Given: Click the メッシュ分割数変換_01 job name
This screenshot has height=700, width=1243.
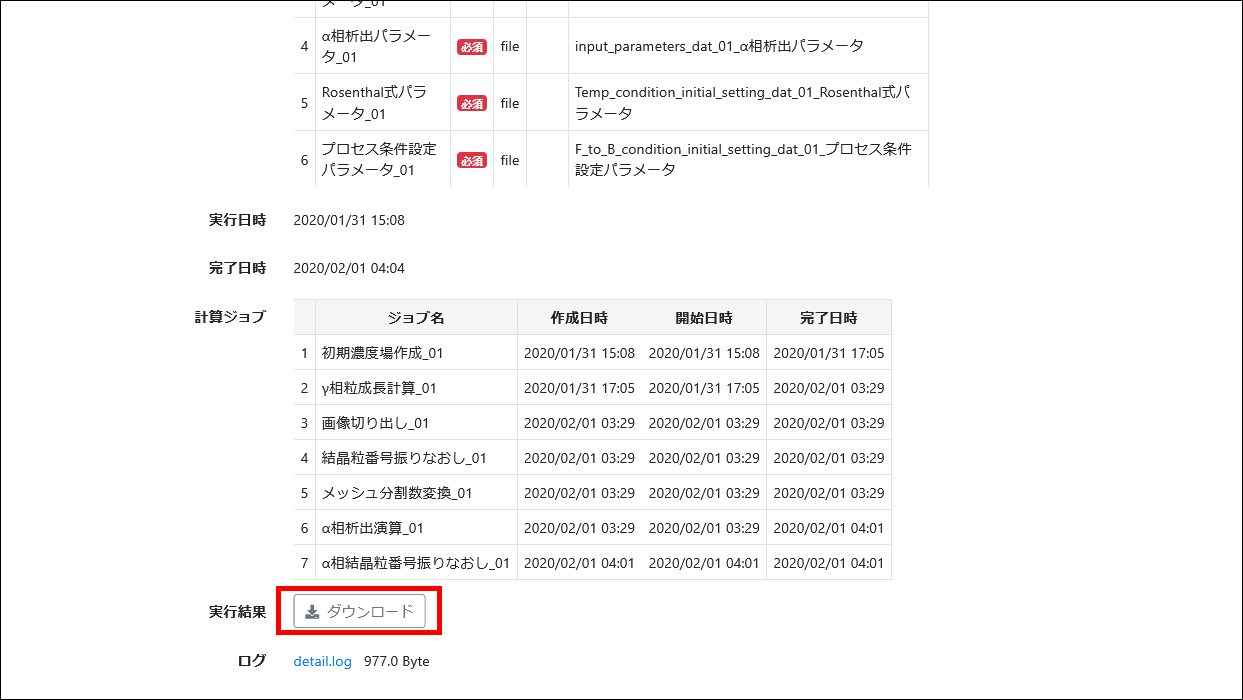Looking at the screenshot, I should 397,493.
